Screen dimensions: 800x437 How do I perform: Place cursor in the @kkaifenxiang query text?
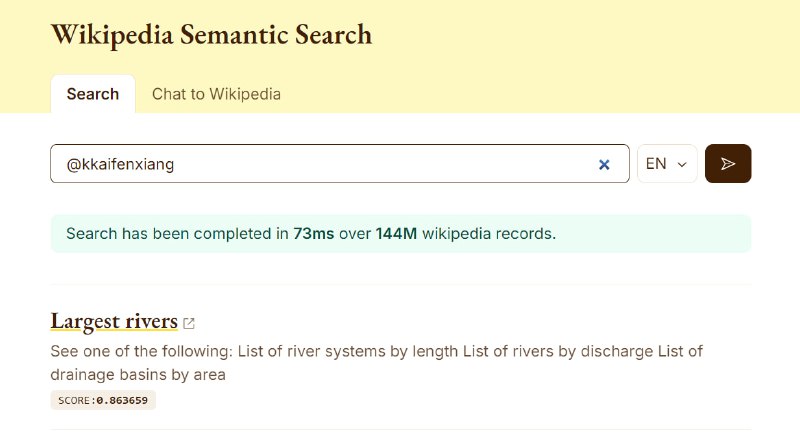120,164
